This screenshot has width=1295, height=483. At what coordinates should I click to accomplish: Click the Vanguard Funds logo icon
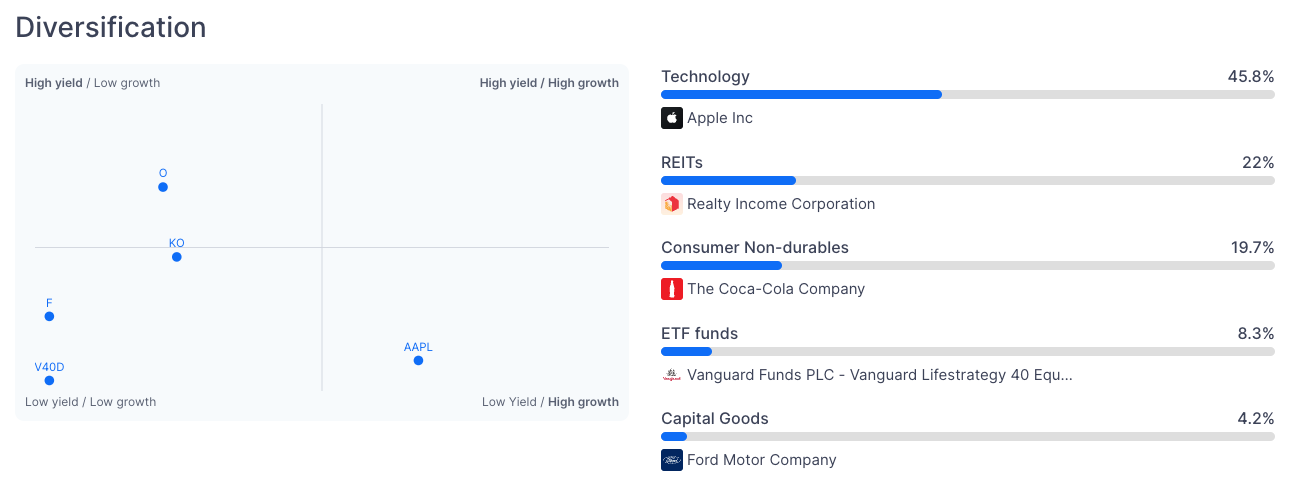tap(671, 375)
